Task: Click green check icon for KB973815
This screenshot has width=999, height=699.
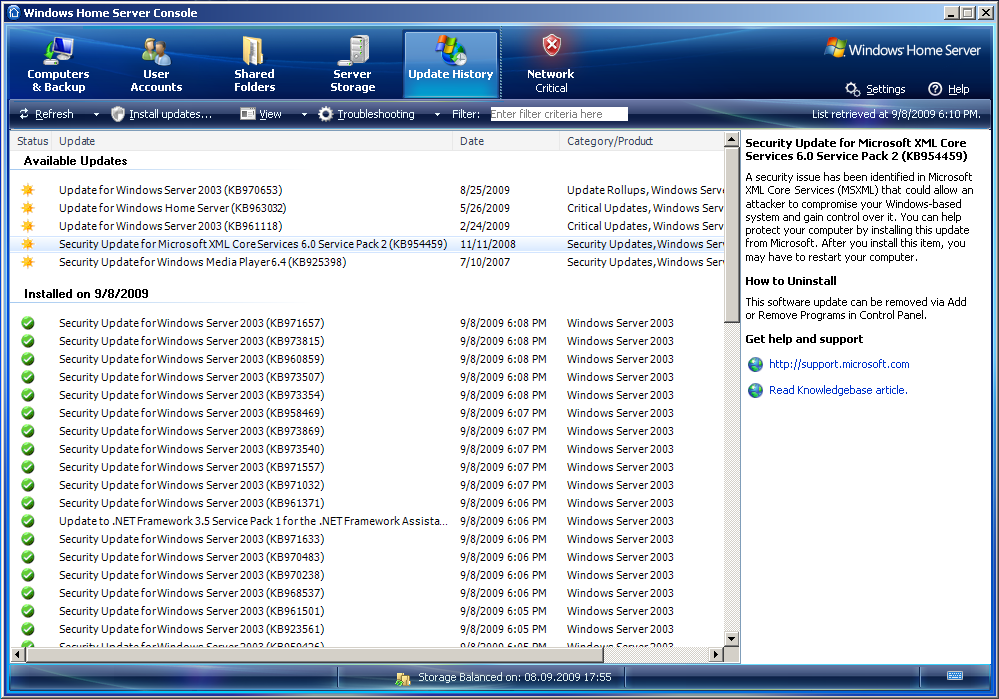Action: pyautogui.click(x=27, y=341)
